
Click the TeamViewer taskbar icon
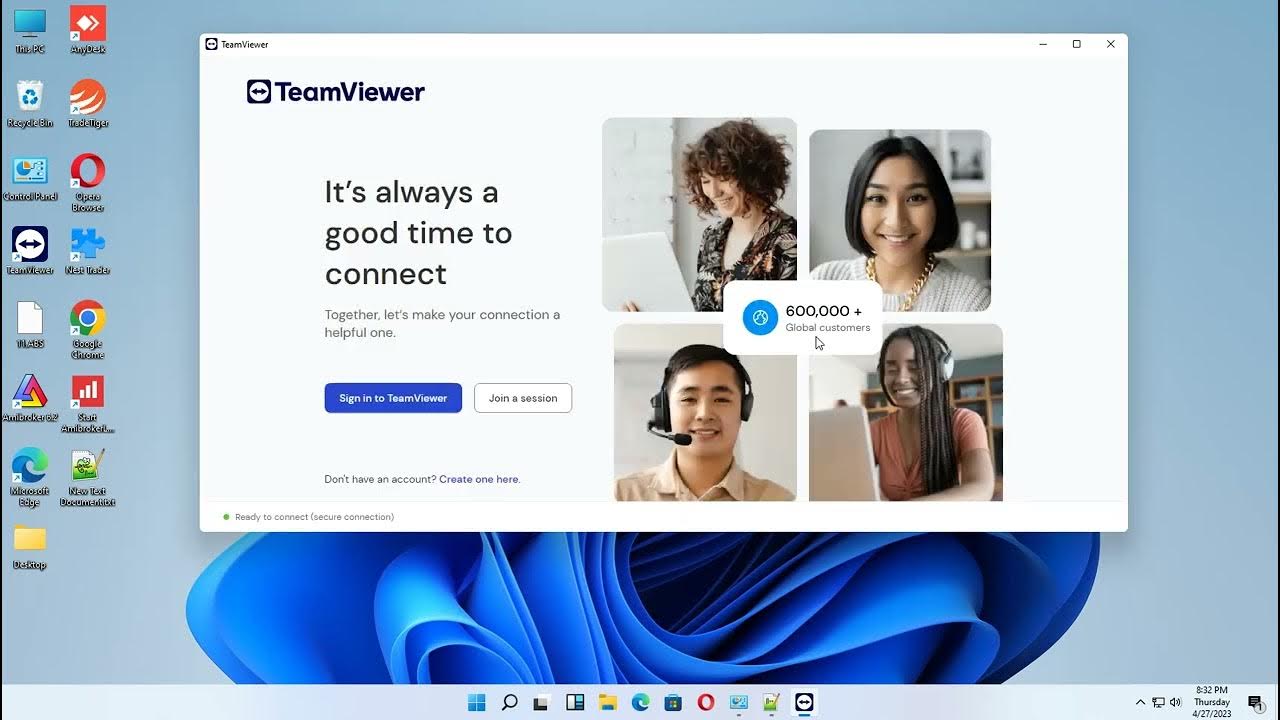point(804,702)
